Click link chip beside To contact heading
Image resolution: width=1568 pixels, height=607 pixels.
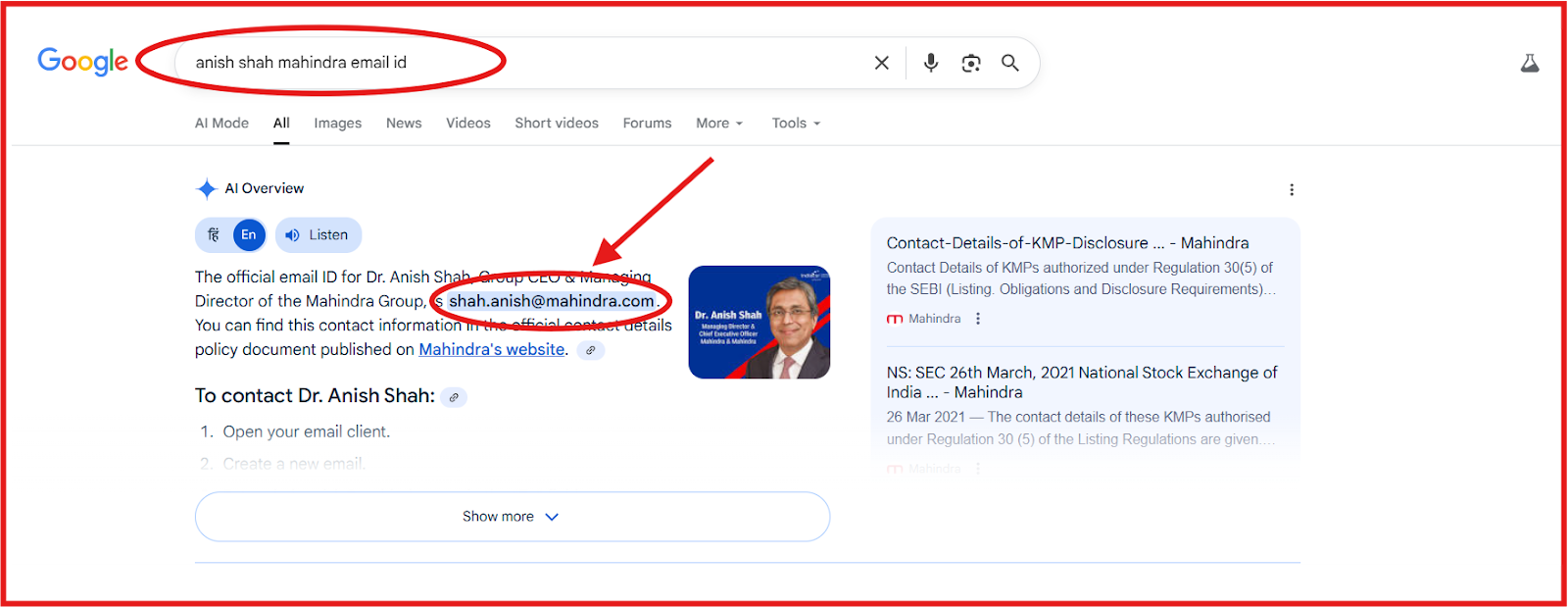pos(454,397)
